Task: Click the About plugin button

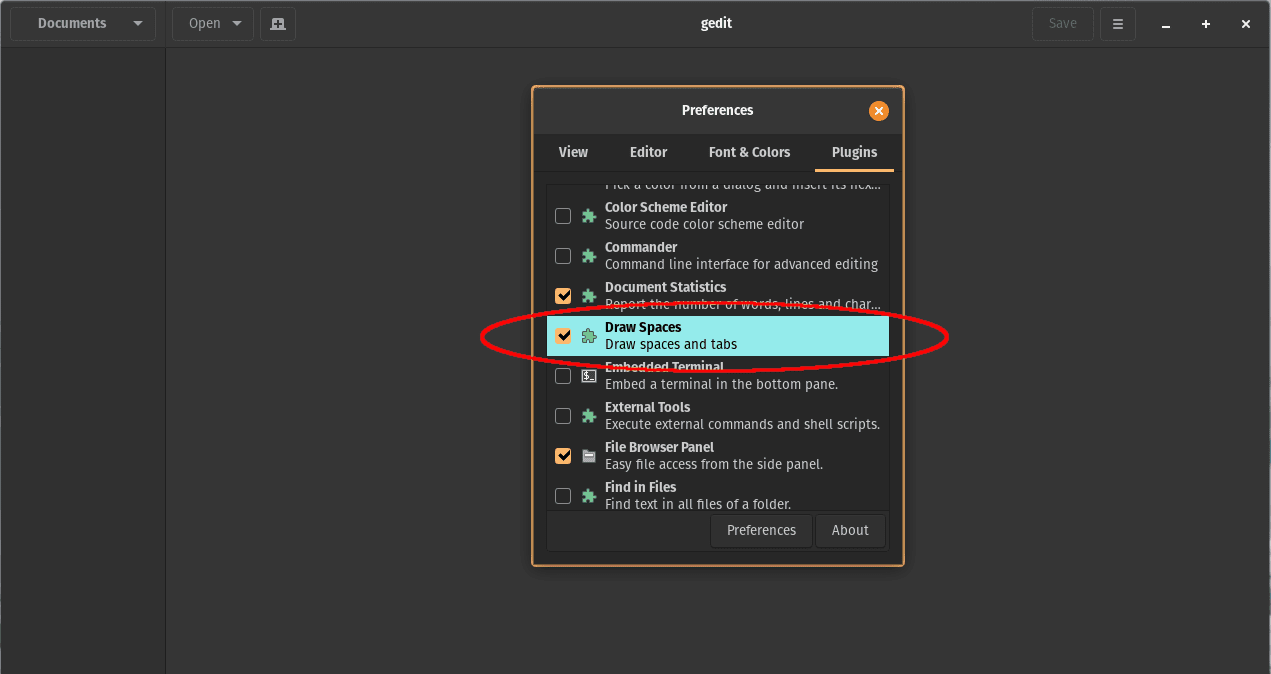Action: tap(850, 531)
